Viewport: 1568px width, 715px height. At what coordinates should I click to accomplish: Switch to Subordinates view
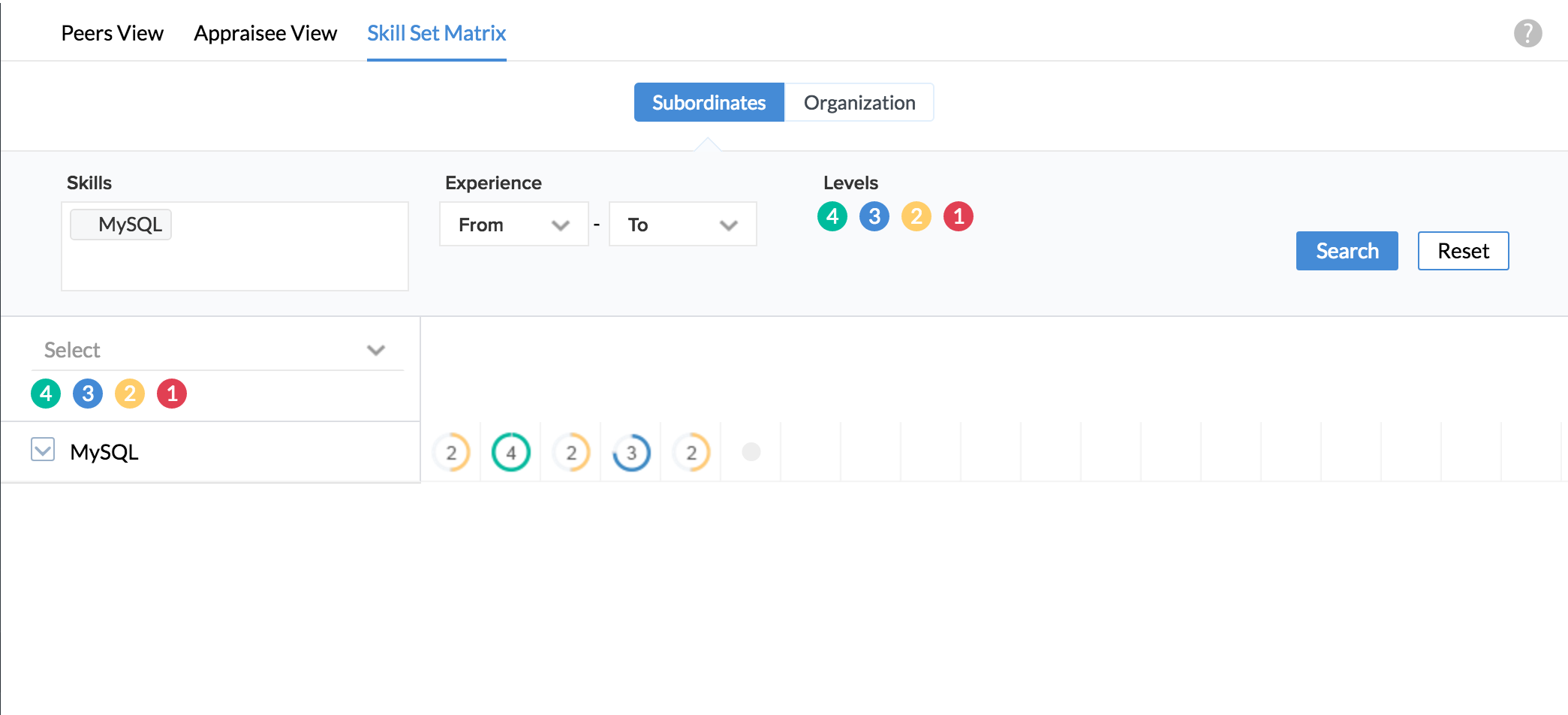pyautogui.click(x=709, y=102)
